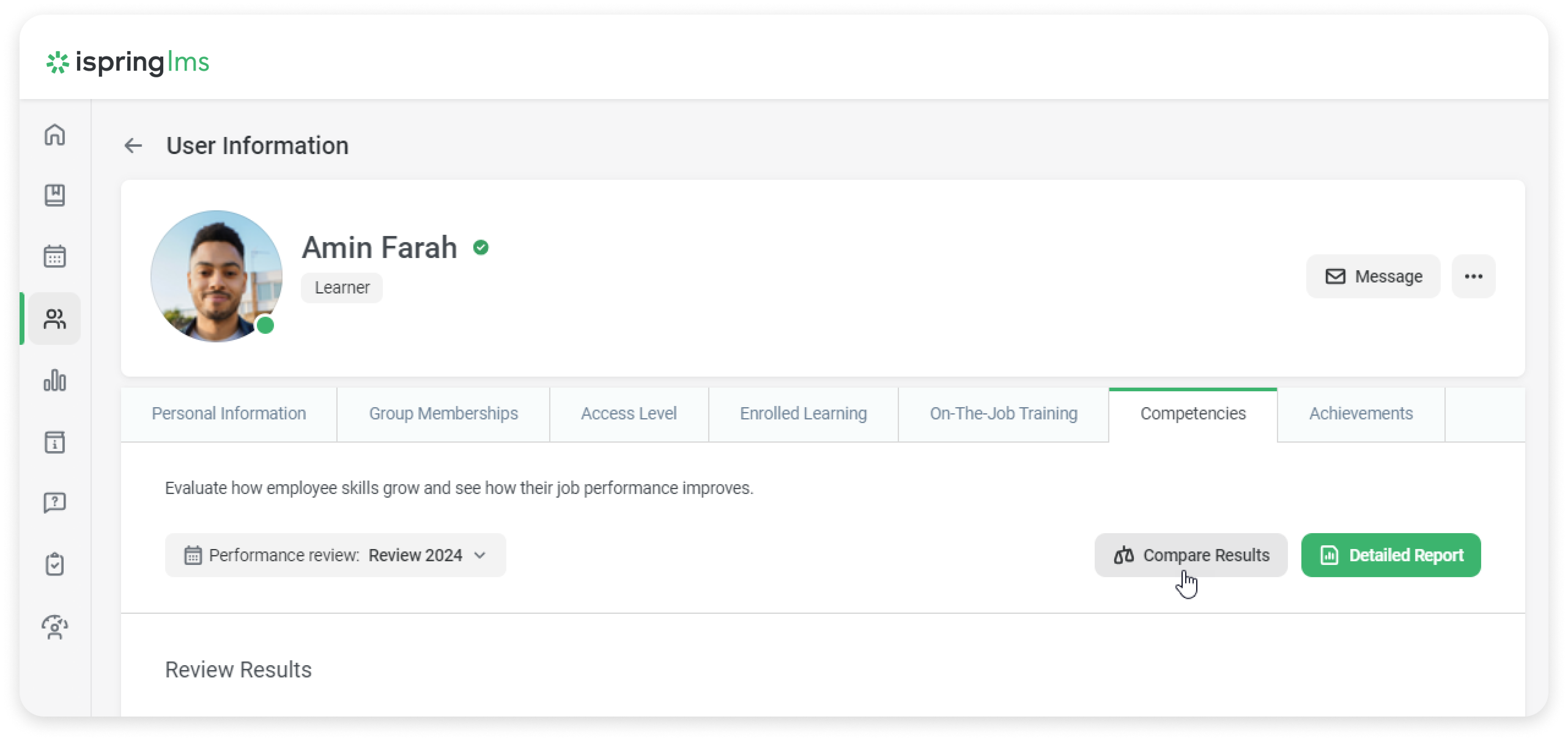The height and width of the screenshot is (741, 1568).
Task: Open the user support headset sidebar icon
Action: point(55,627)
